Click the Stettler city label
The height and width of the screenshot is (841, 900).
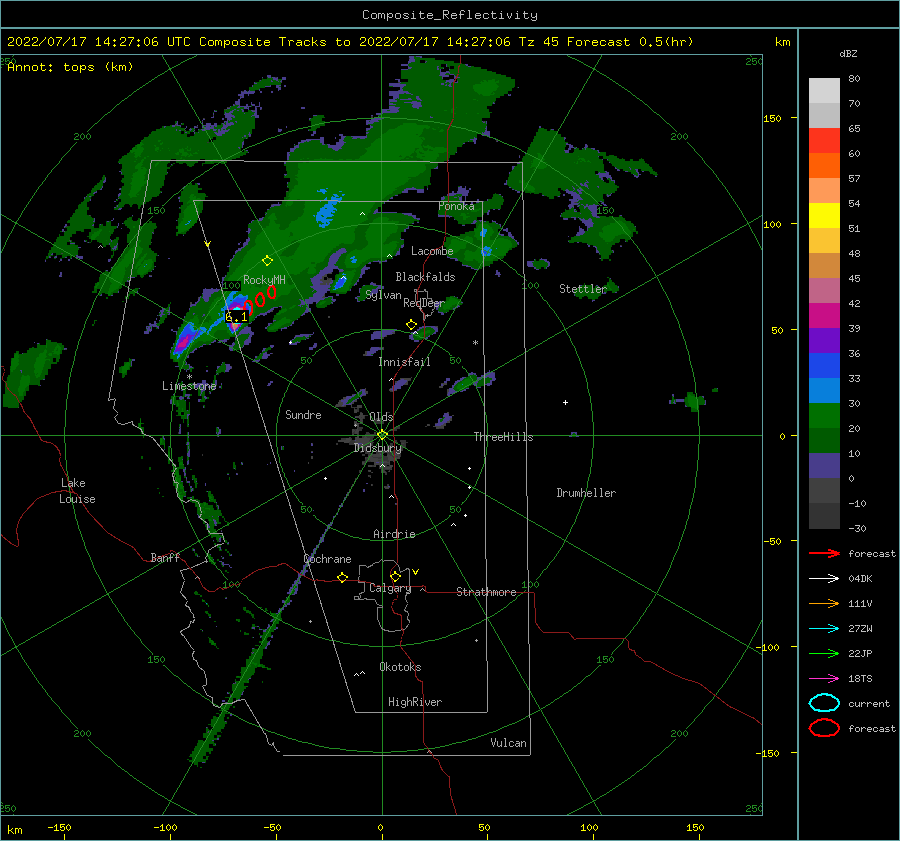[x=583, y=289]
